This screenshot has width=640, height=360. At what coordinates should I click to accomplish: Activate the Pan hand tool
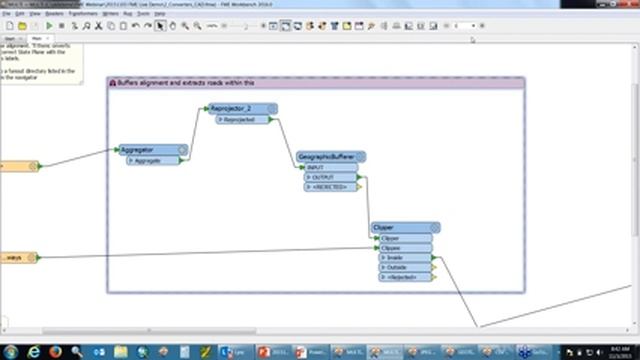pos(173,26)
